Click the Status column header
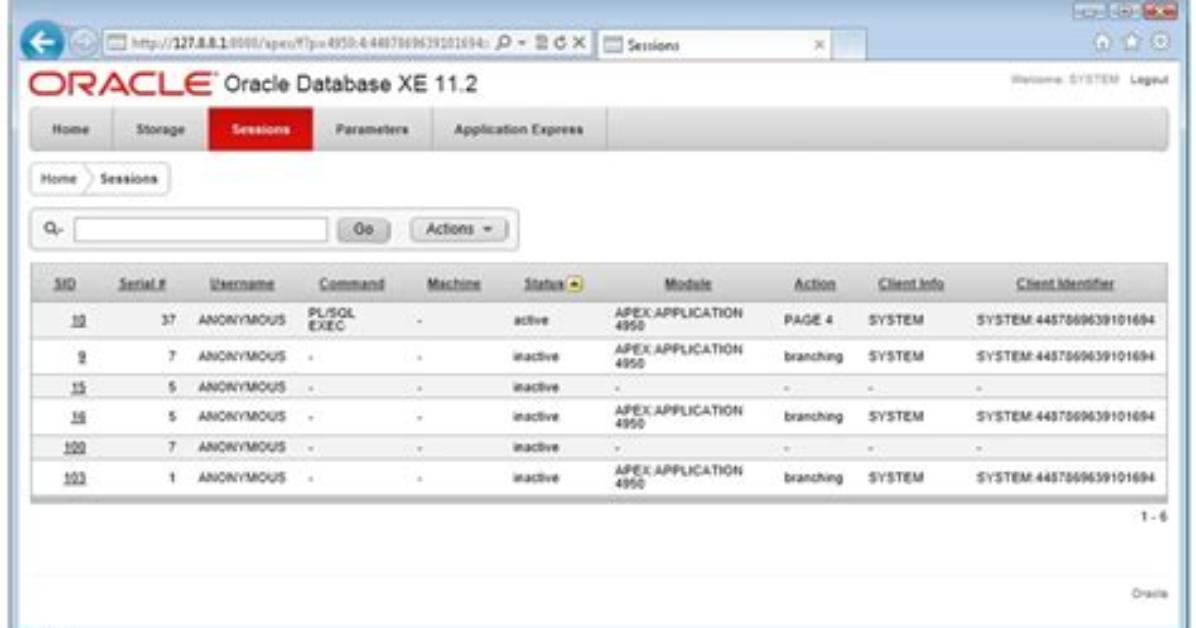 click(544, 284)
